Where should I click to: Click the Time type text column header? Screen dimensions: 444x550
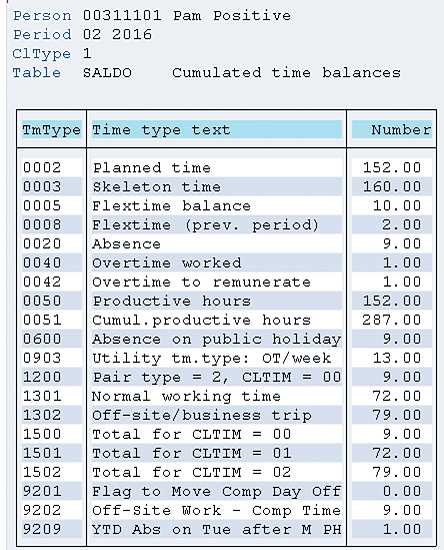tap(216, 130)
